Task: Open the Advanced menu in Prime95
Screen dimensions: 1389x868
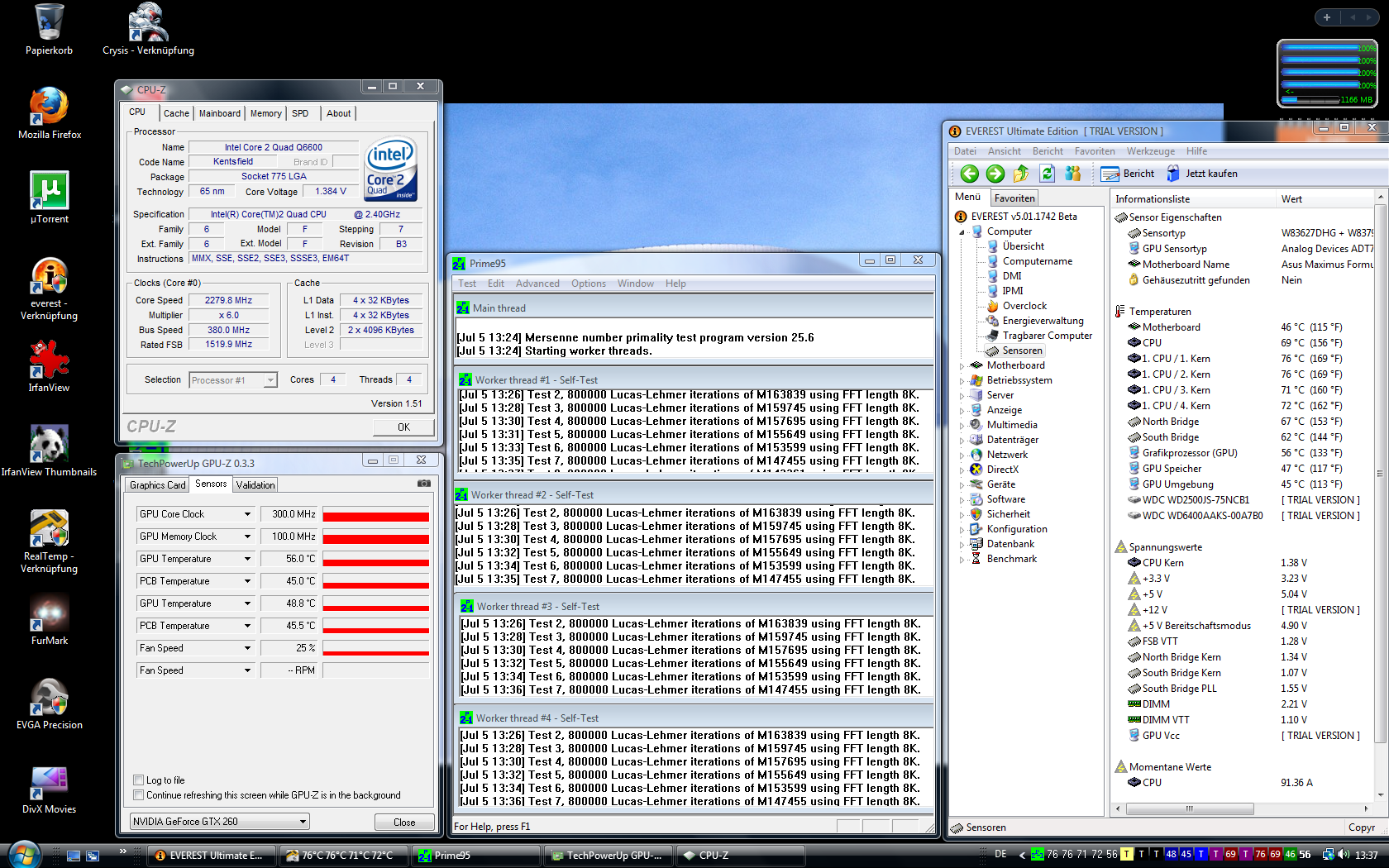Action: [537, 284]
